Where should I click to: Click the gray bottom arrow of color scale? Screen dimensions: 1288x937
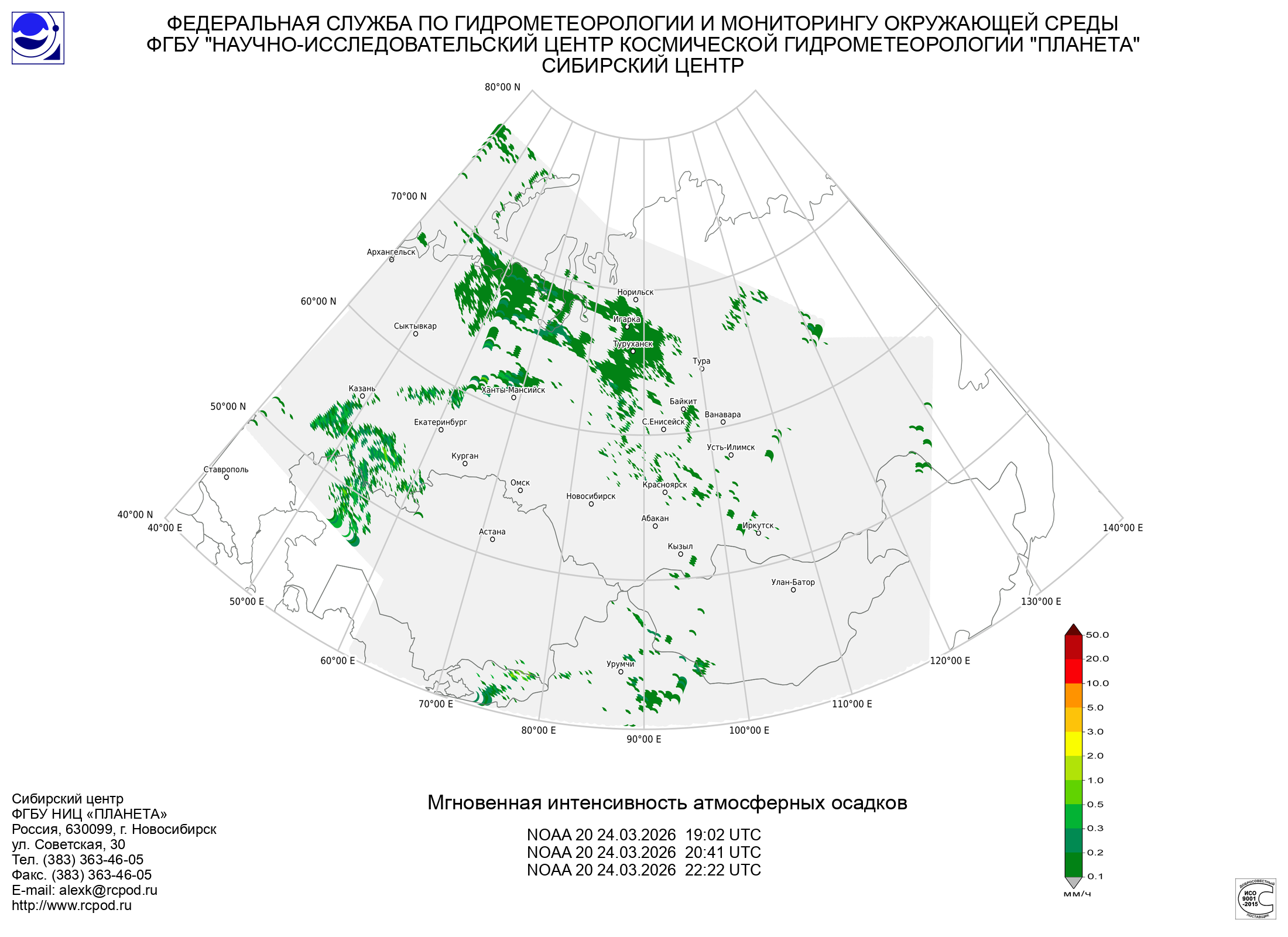(1073, 882)
